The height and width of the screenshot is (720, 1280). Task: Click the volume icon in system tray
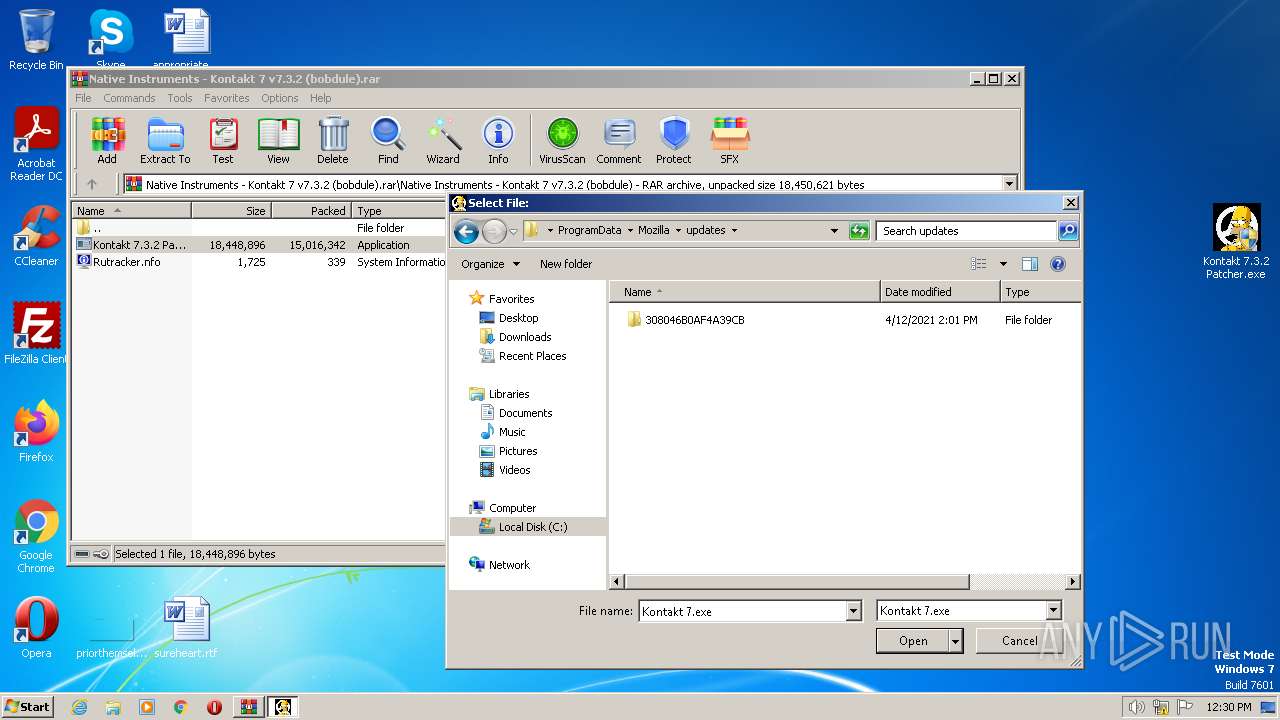[1136, 707]
